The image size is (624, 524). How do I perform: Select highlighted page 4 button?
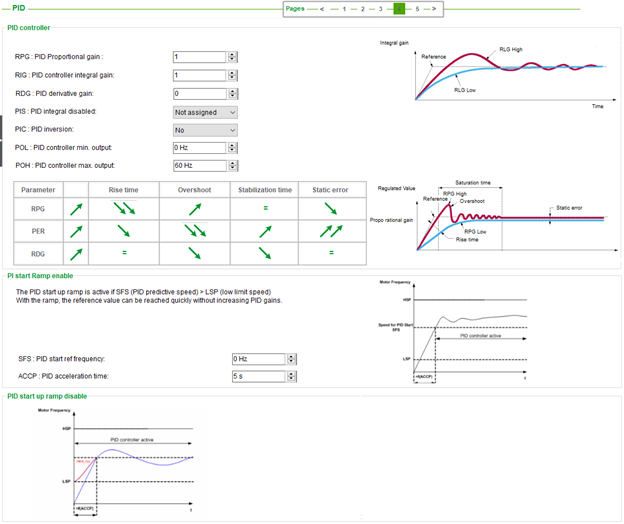pyautogui.click(x=399, y=9)
